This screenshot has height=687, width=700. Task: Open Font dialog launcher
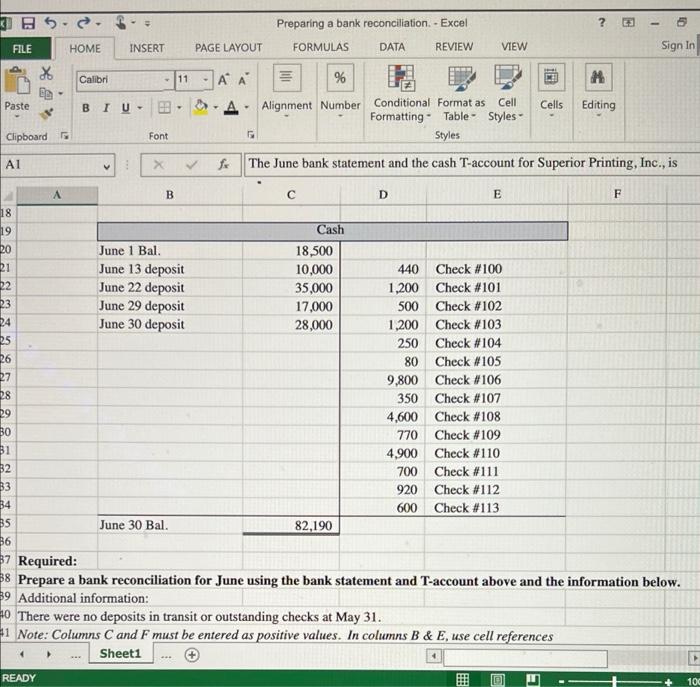click(251, 134)
